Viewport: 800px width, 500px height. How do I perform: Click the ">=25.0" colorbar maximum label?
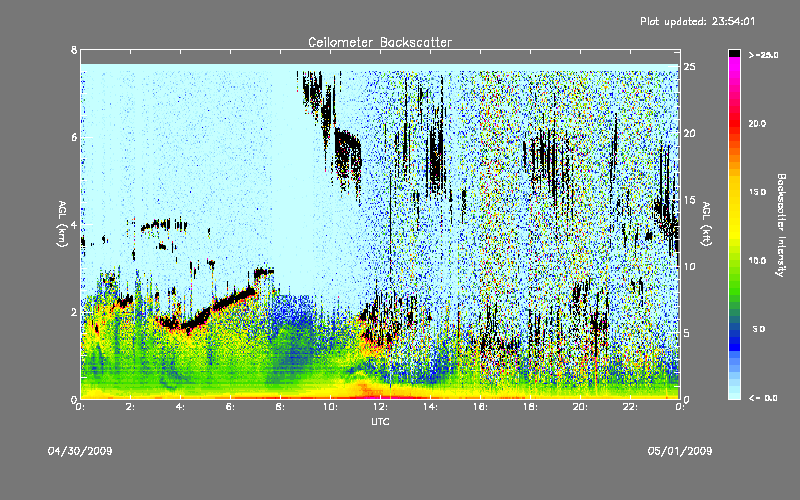[x=764, y=55]
